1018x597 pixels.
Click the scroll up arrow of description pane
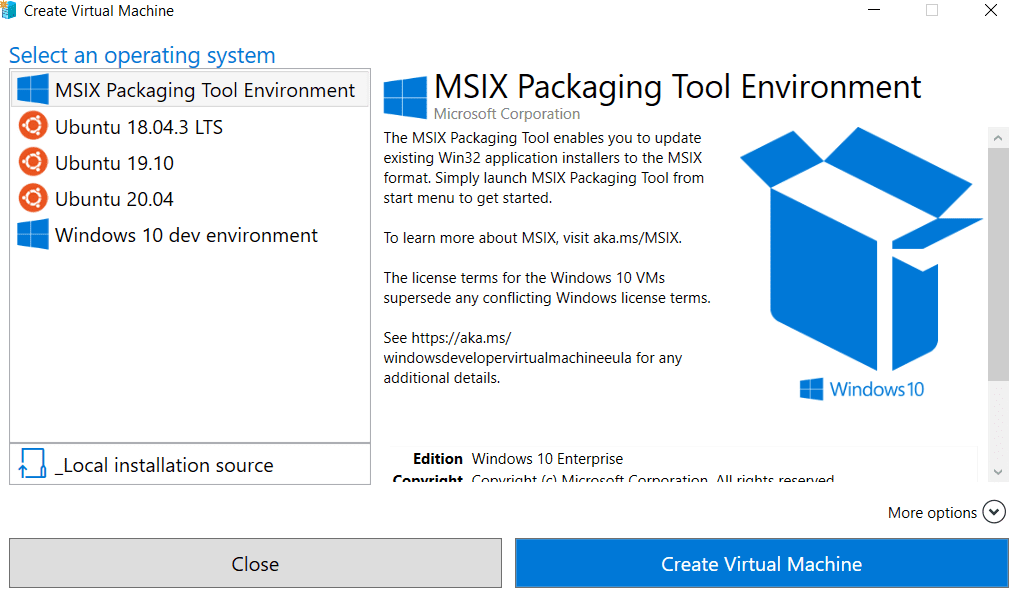pos(998,138)
